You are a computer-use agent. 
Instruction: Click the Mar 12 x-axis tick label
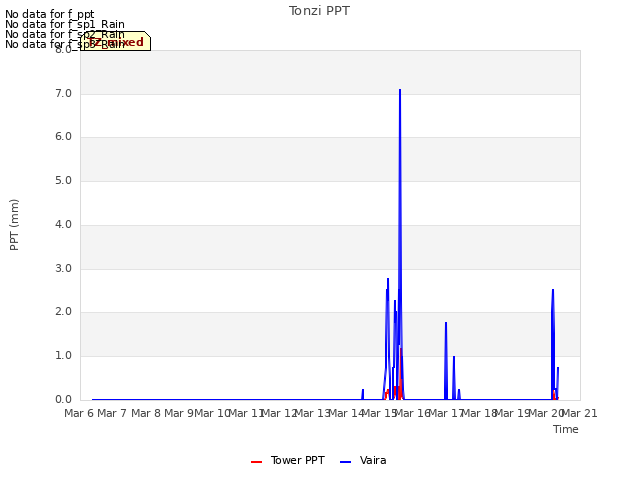[279, 413]
